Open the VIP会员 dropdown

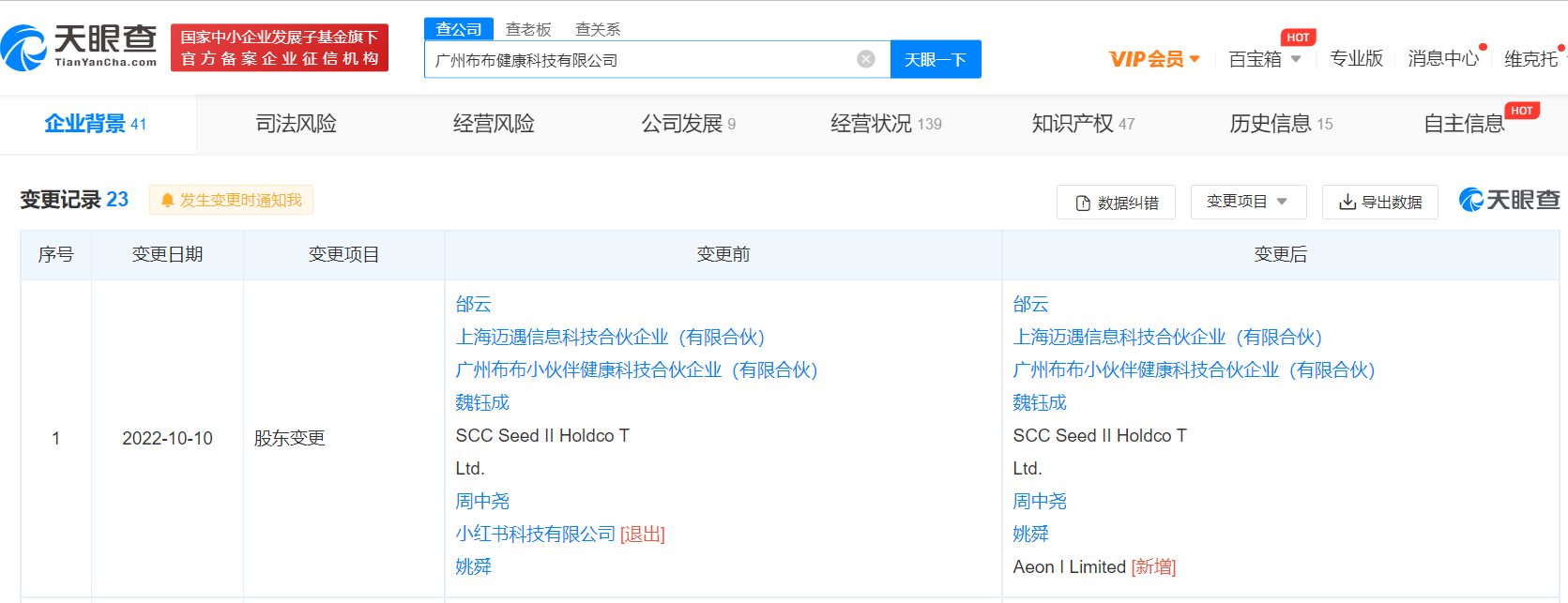click(x=1155, y=59)
